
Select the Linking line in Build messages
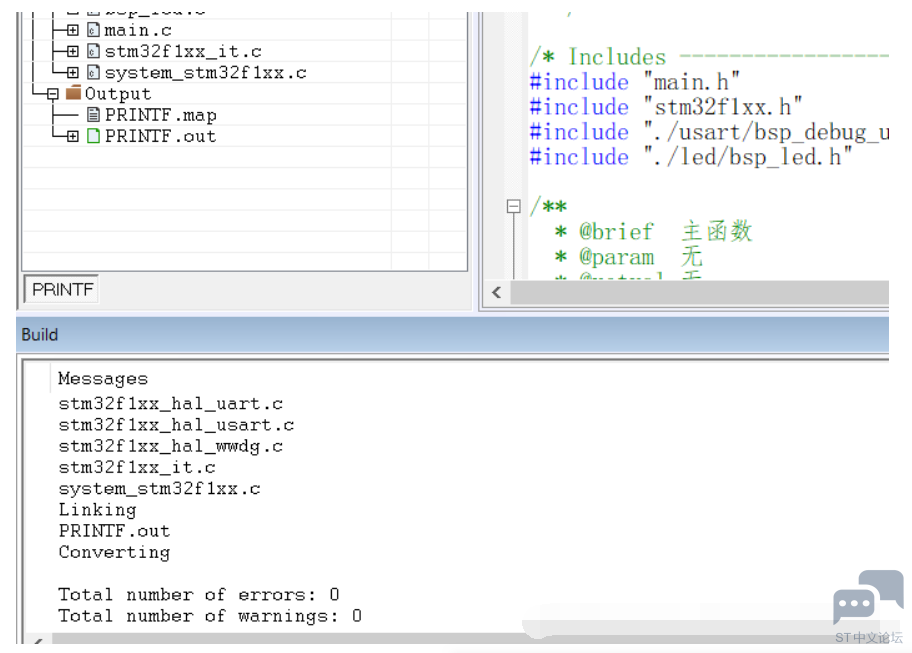(97, 509)
